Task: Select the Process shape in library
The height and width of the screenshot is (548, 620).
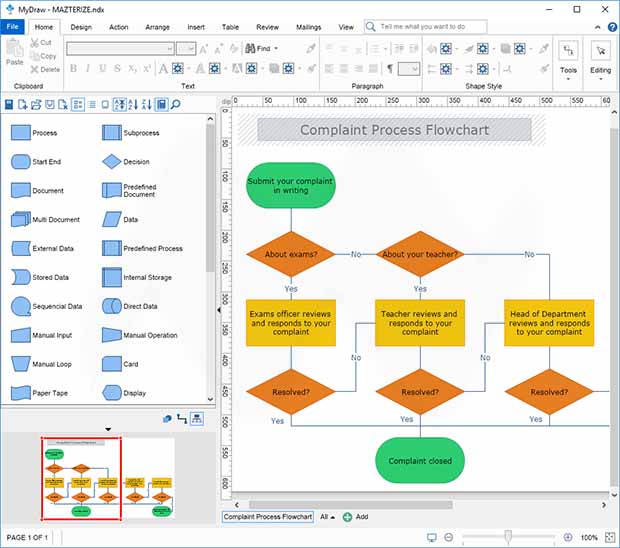Action: [34, 133]
